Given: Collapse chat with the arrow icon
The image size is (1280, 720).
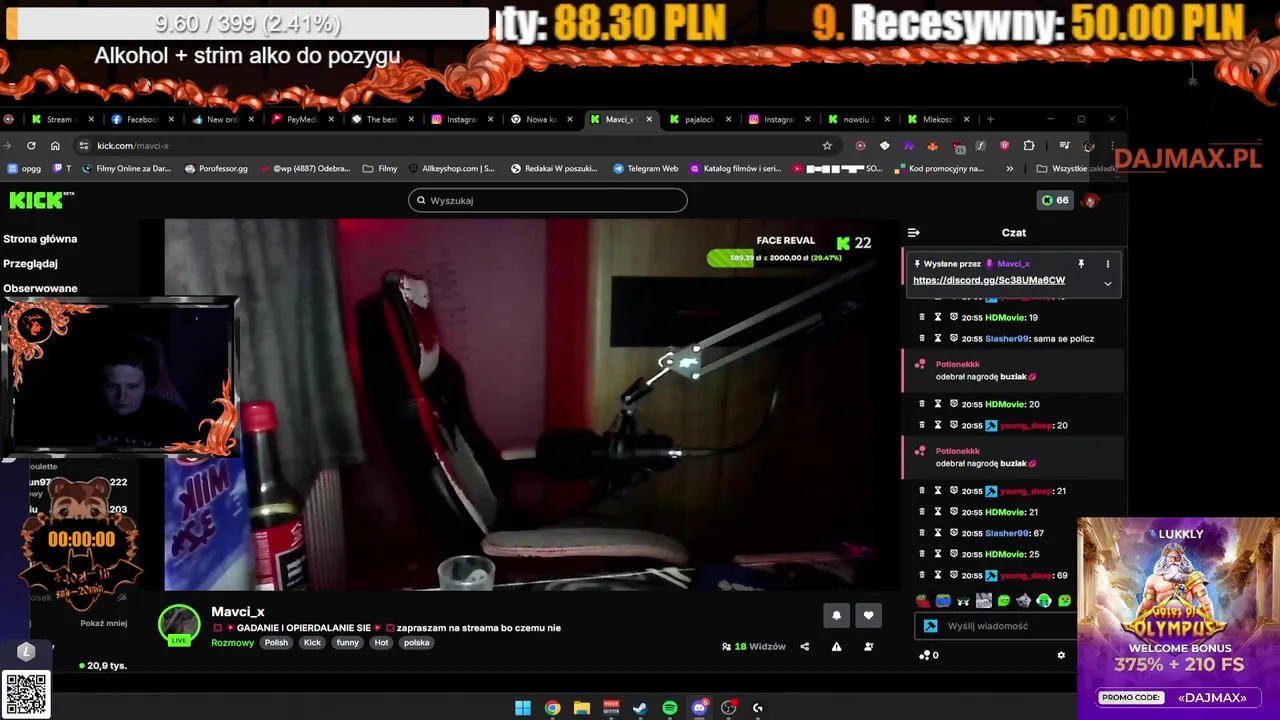Looking at the screenshot, I should [913, 232].
